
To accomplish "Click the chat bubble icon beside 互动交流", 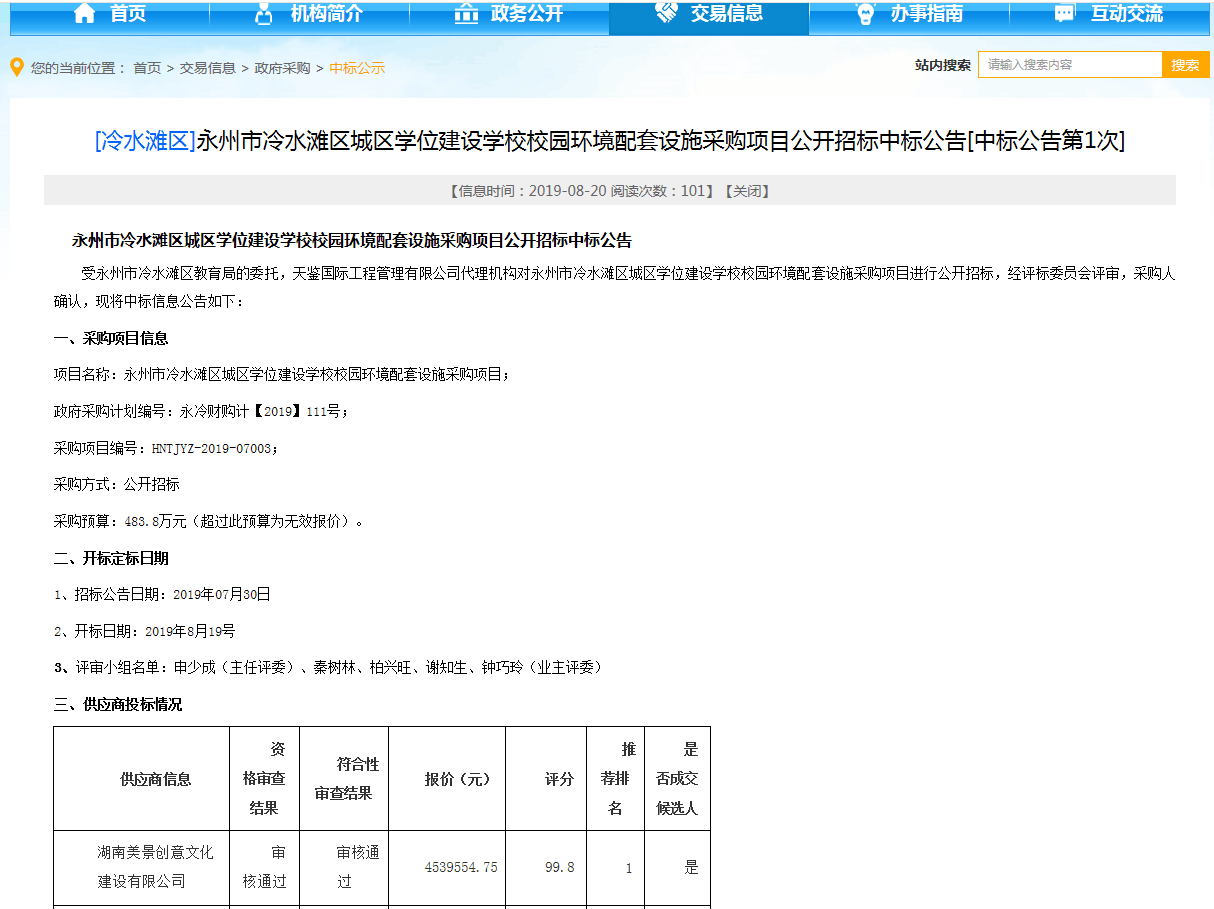I will click(x=1064, y=13).
